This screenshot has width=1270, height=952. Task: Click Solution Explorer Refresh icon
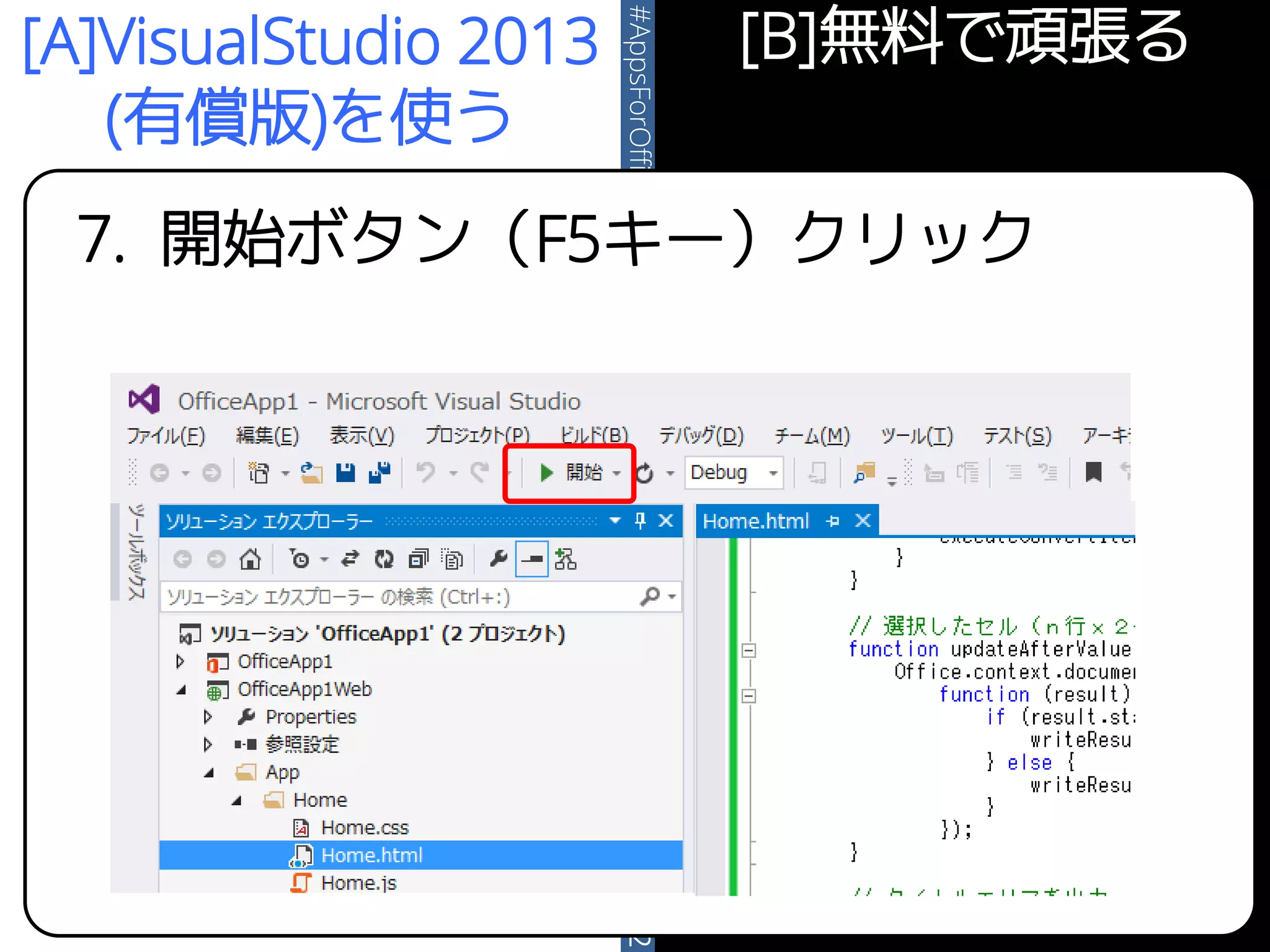pos(384,560)
